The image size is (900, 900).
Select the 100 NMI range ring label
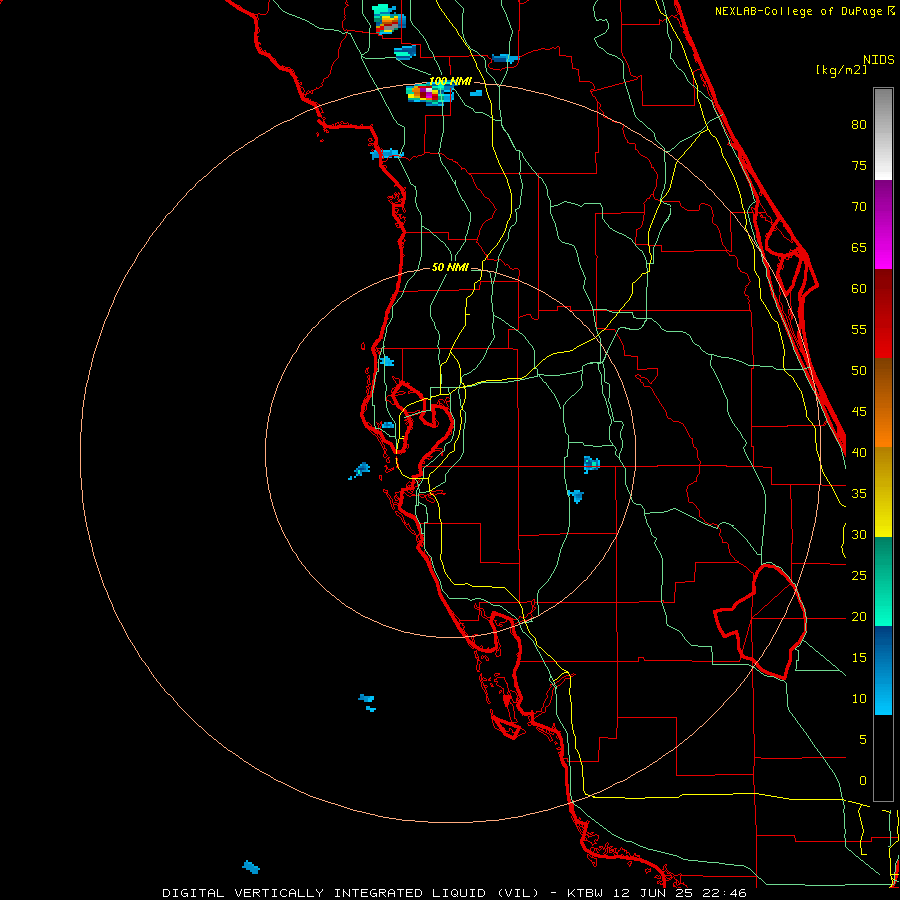click(x=450, y=82)
